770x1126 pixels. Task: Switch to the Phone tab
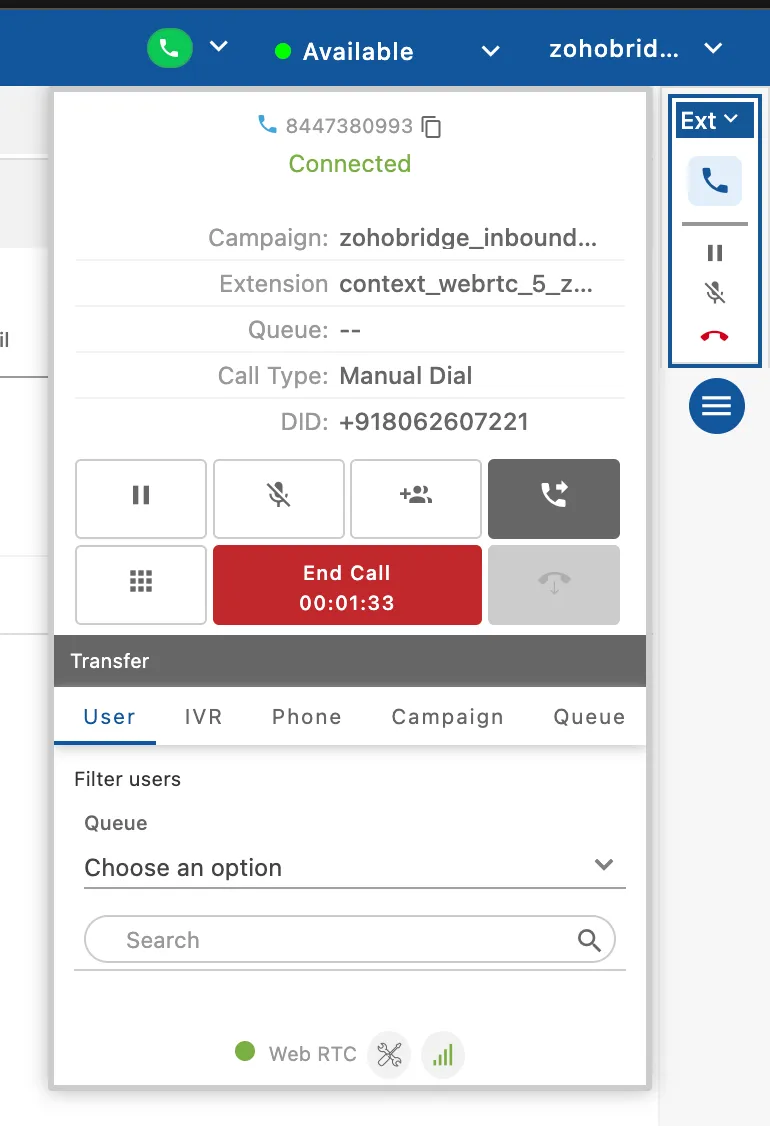pyautogui.click(x=307, y=717)
